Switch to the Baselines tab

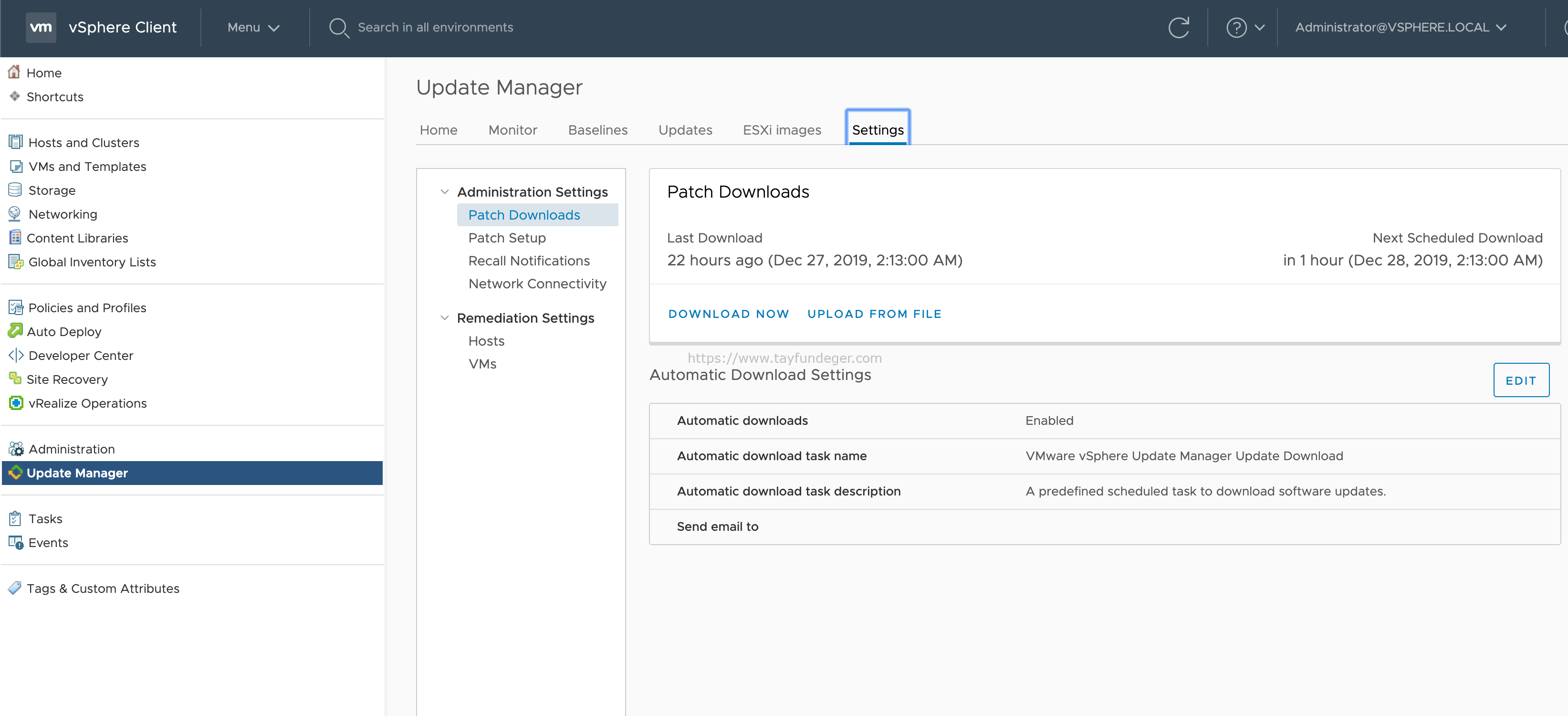coord(598,130)
